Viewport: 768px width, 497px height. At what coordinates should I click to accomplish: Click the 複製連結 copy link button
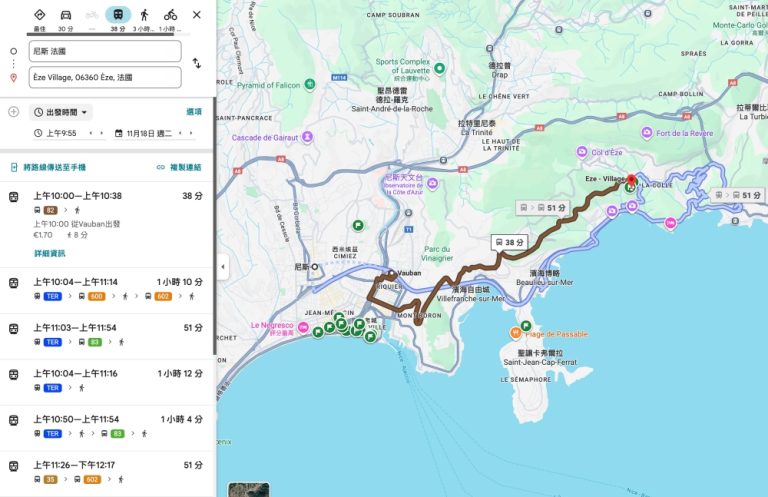[x=179, y=167]
